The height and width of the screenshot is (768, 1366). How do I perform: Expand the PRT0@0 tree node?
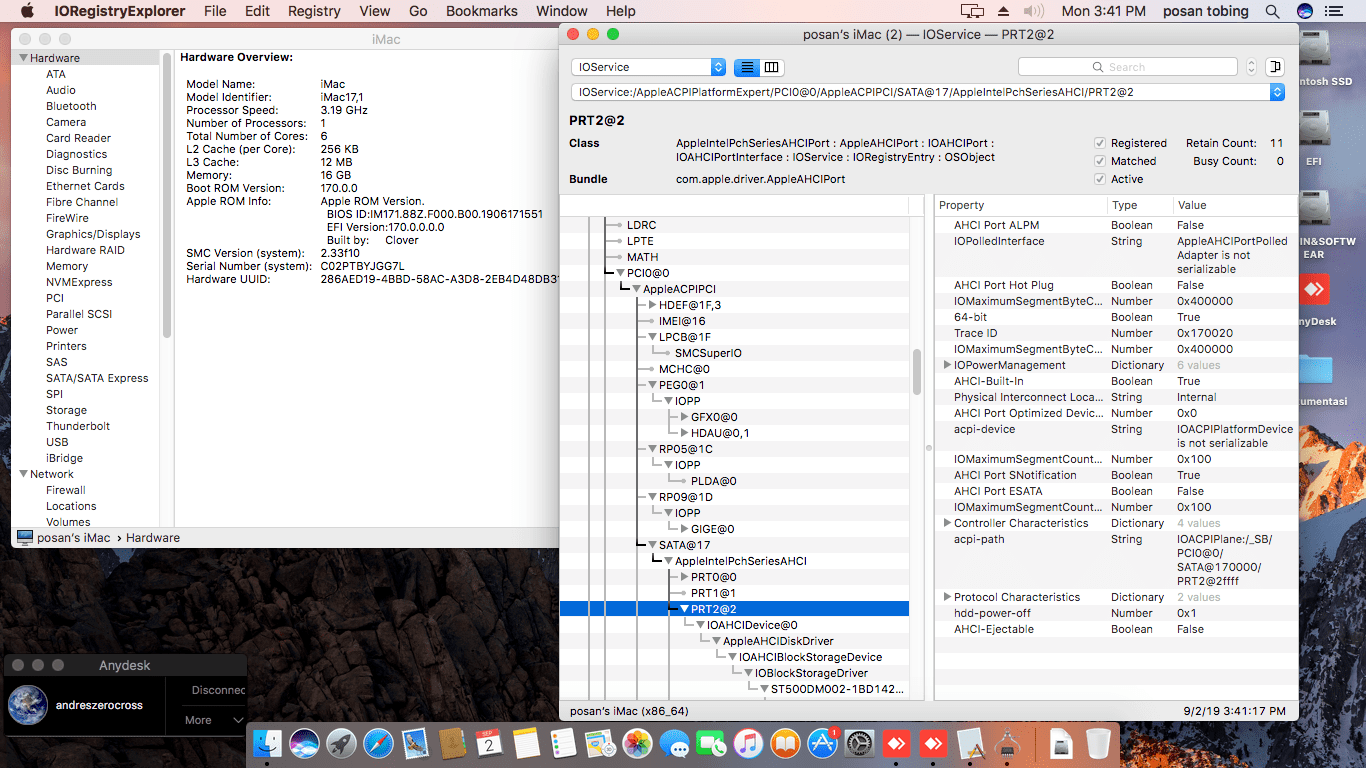pos(684,577)
